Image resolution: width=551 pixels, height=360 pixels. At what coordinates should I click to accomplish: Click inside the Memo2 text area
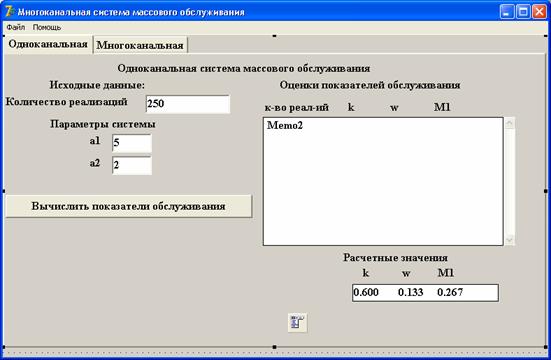pyautogui.click(x=383, y=181)
